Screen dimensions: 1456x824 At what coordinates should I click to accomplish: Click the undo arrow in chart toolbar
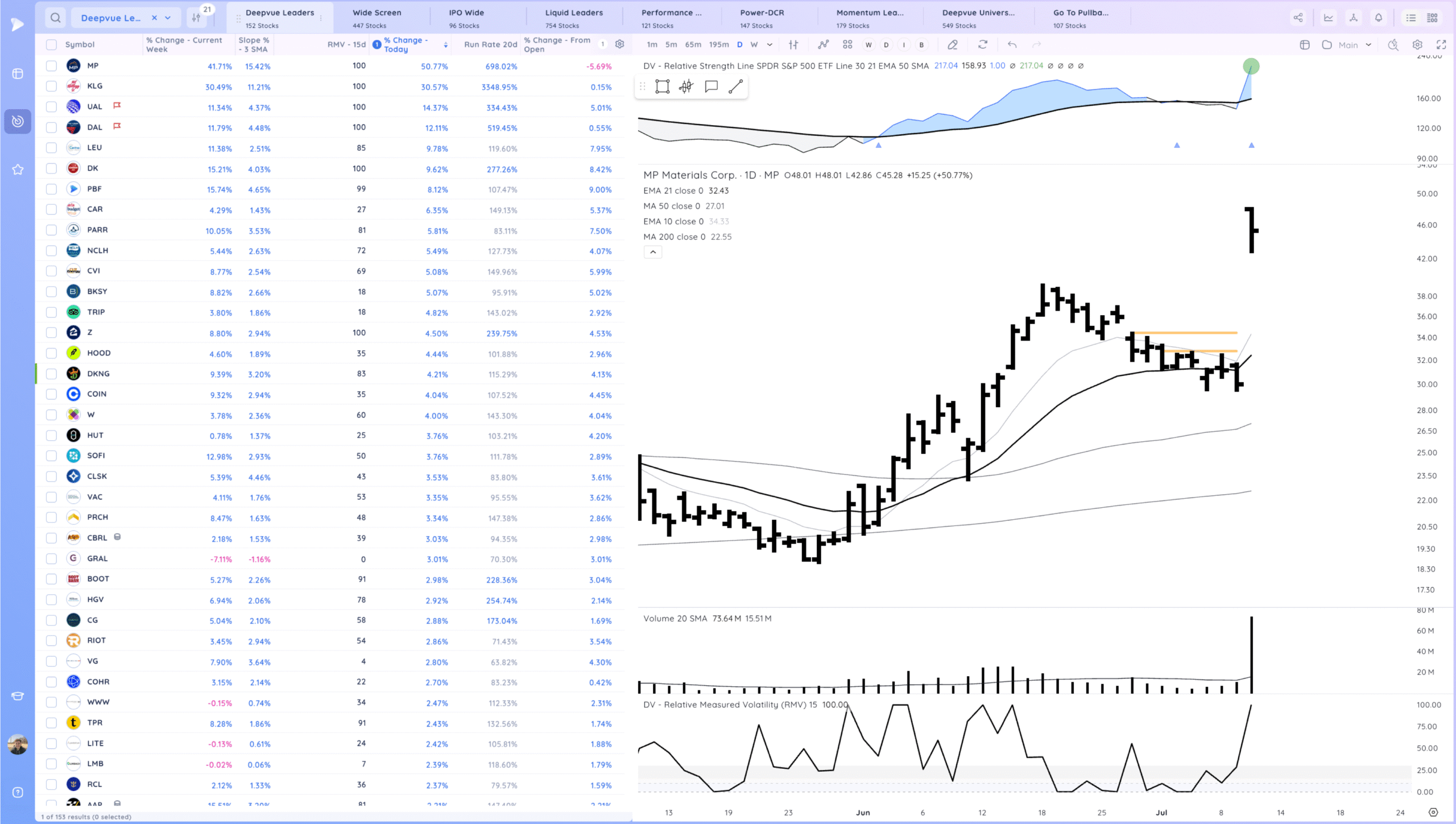[1012, 44]
